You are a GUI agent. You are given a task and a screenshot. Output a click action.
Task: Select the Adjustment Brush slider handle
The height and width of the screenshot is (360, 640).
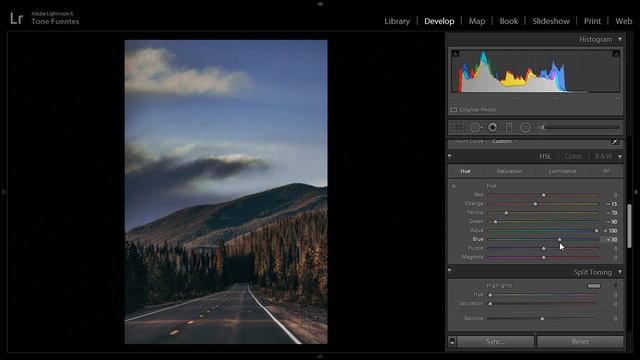542,127
